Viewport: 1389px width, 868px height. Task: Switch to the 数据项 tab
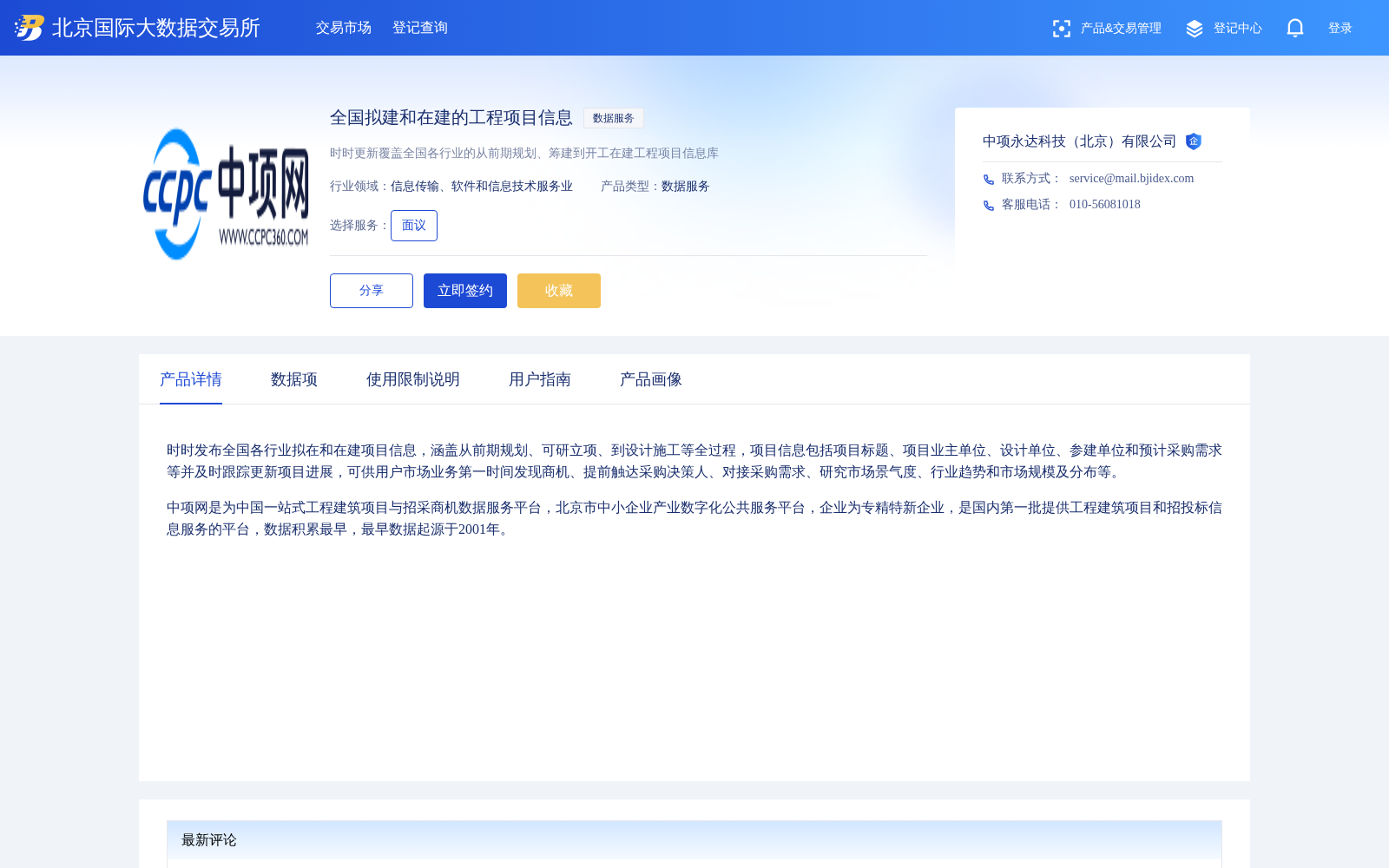point(294,379)
